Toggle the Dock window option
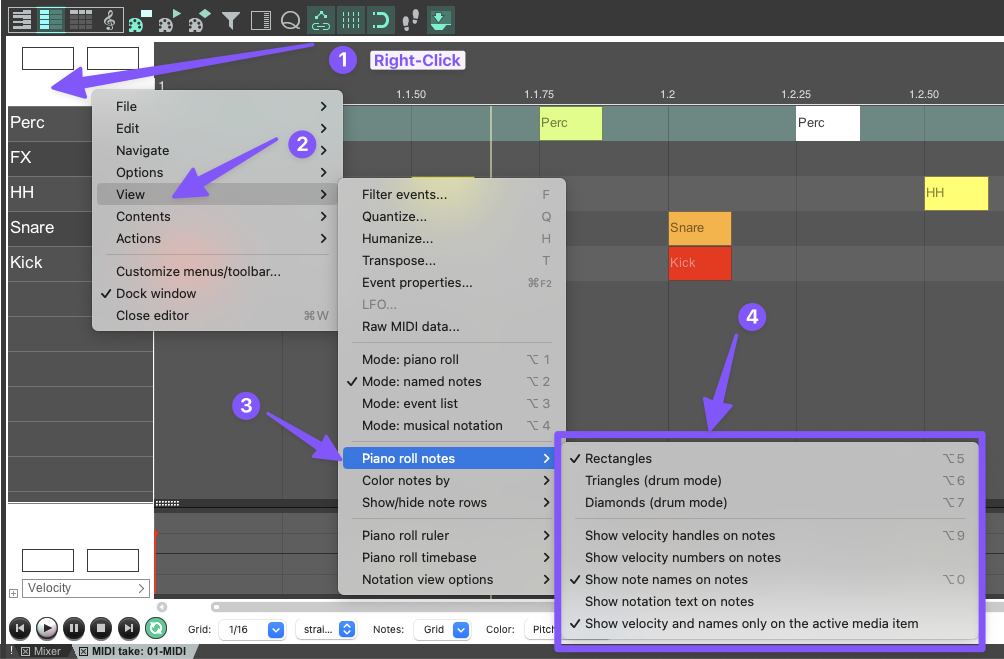Viewport: 1004px width, 659px height. pos(156,294)
